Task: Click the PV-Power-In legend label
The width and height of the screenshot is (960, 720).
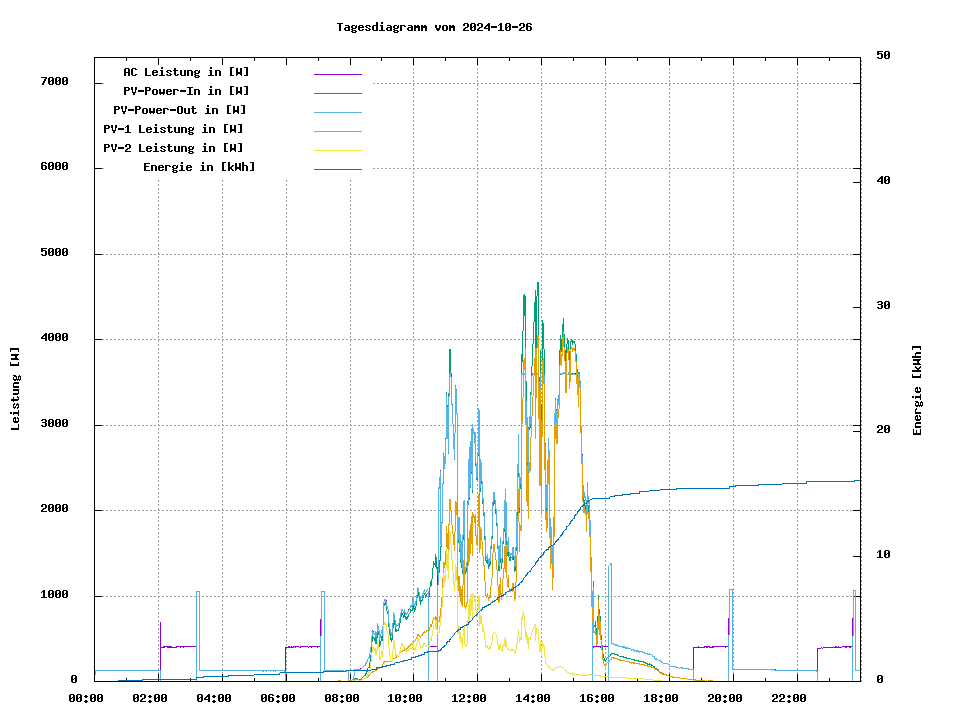Action: click(x=193, y=91)
